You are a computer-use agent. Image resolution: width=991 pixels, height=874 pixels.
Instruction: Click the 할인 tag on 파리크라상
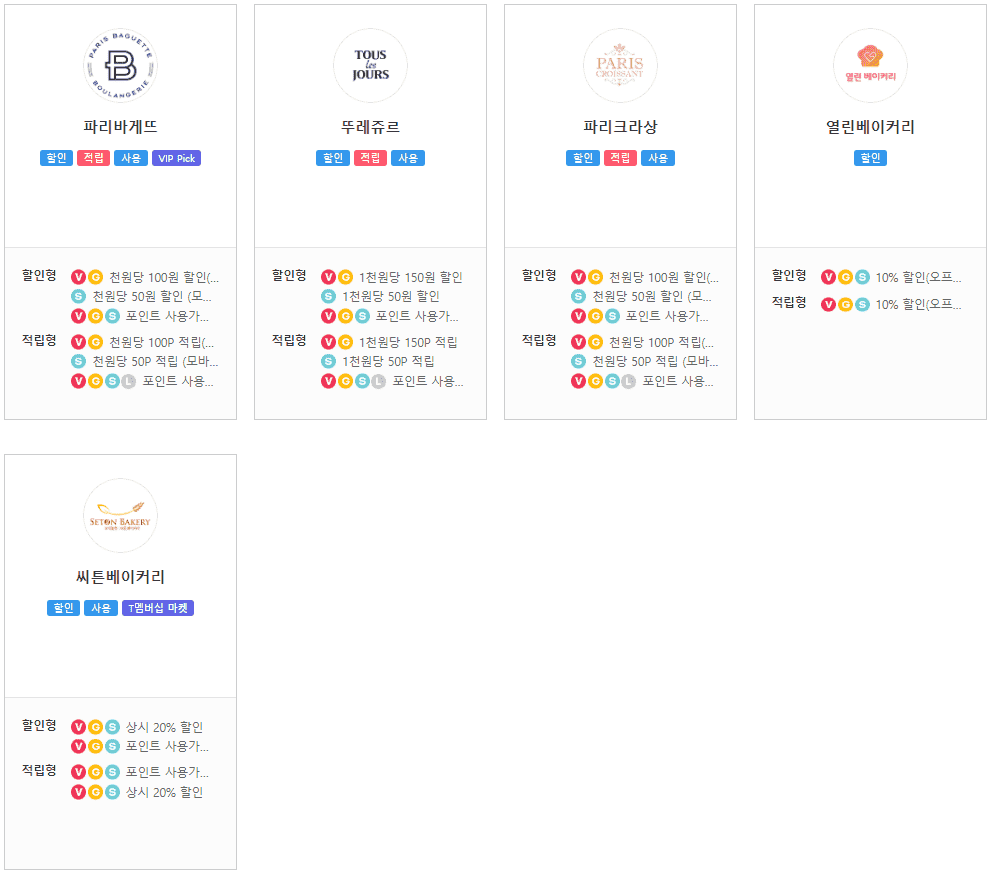(583, 158)
